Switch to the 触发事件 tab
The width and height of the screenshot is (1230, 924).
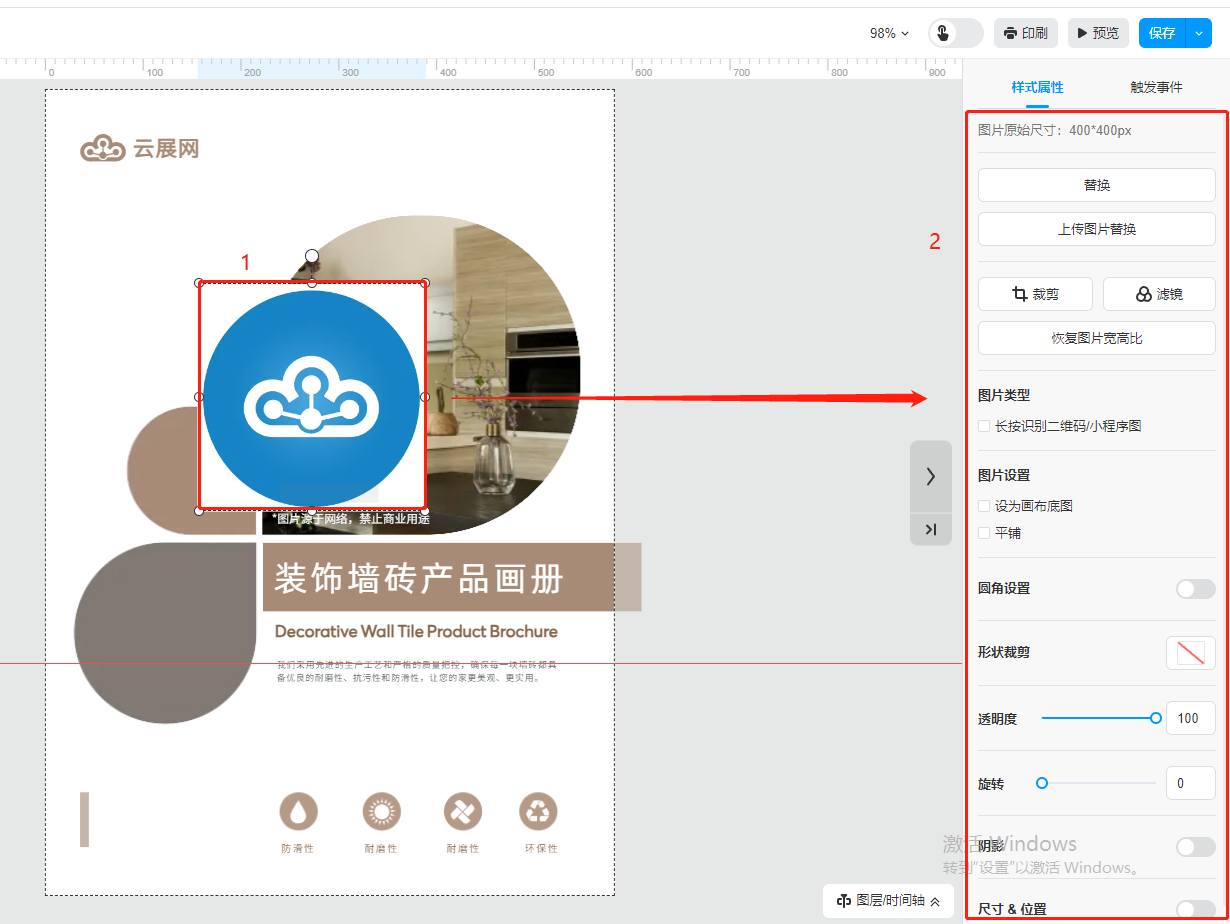click(1156, 87)
